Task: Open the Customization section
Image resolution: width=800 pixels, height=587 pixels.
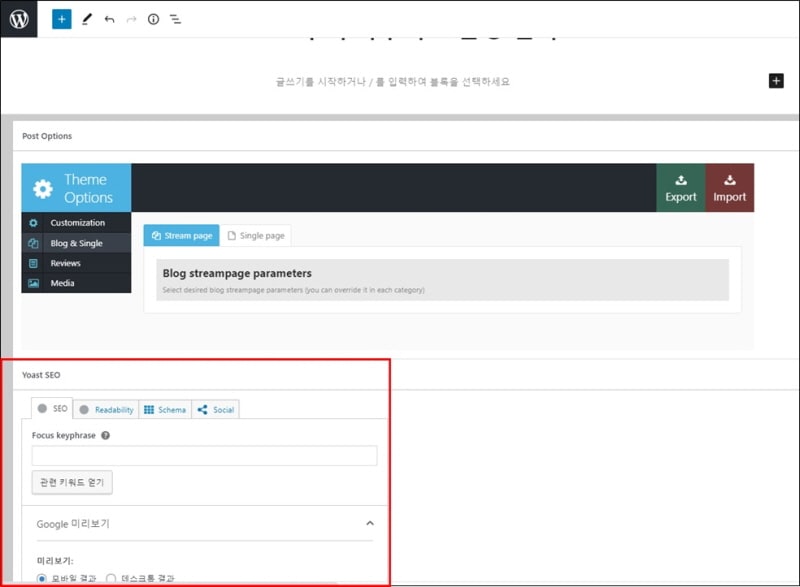Action: point(77,223)
